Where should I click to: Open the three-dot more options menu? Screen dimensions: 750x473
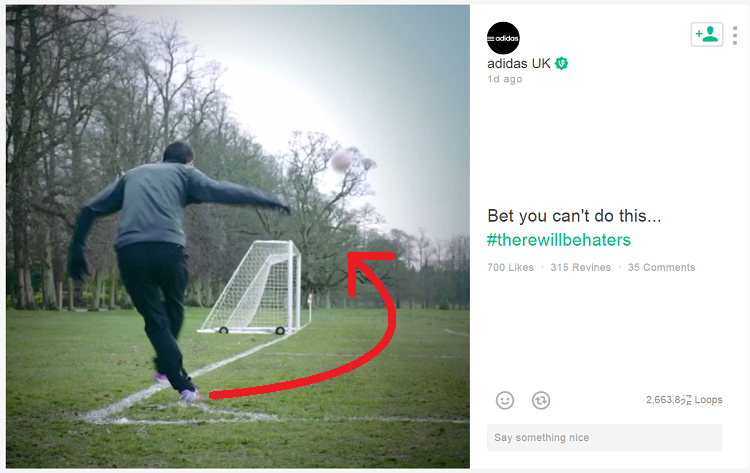(x=735, y=35)
